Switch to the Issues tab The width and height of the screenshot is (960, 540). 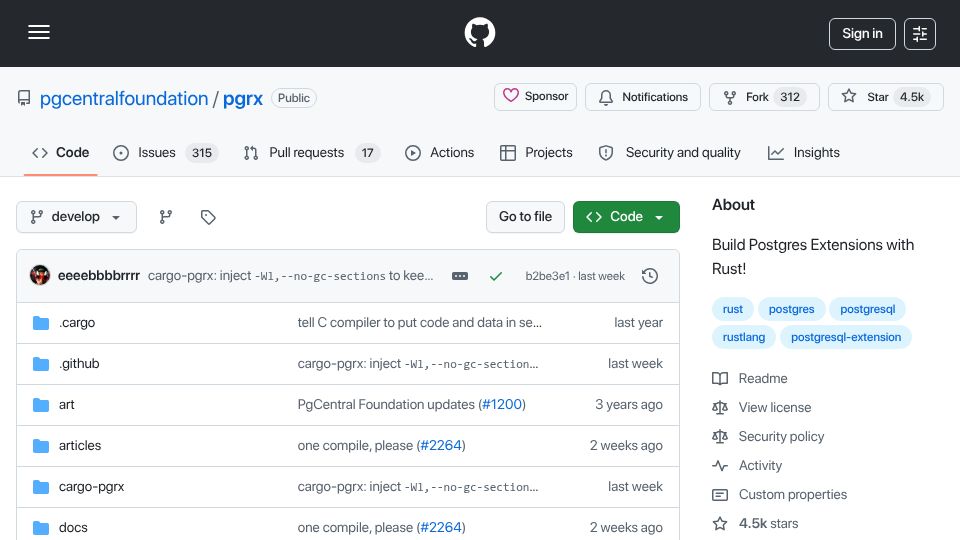point(165,152)
